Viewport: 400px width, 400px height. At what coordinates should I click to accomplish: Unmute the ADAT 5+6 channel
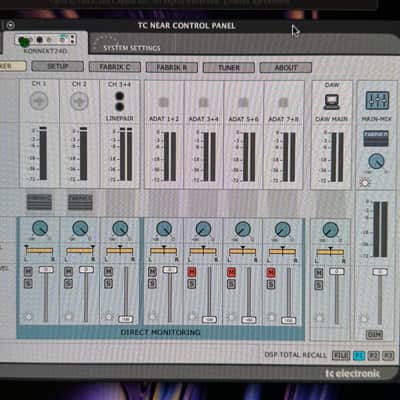(231, 272)
